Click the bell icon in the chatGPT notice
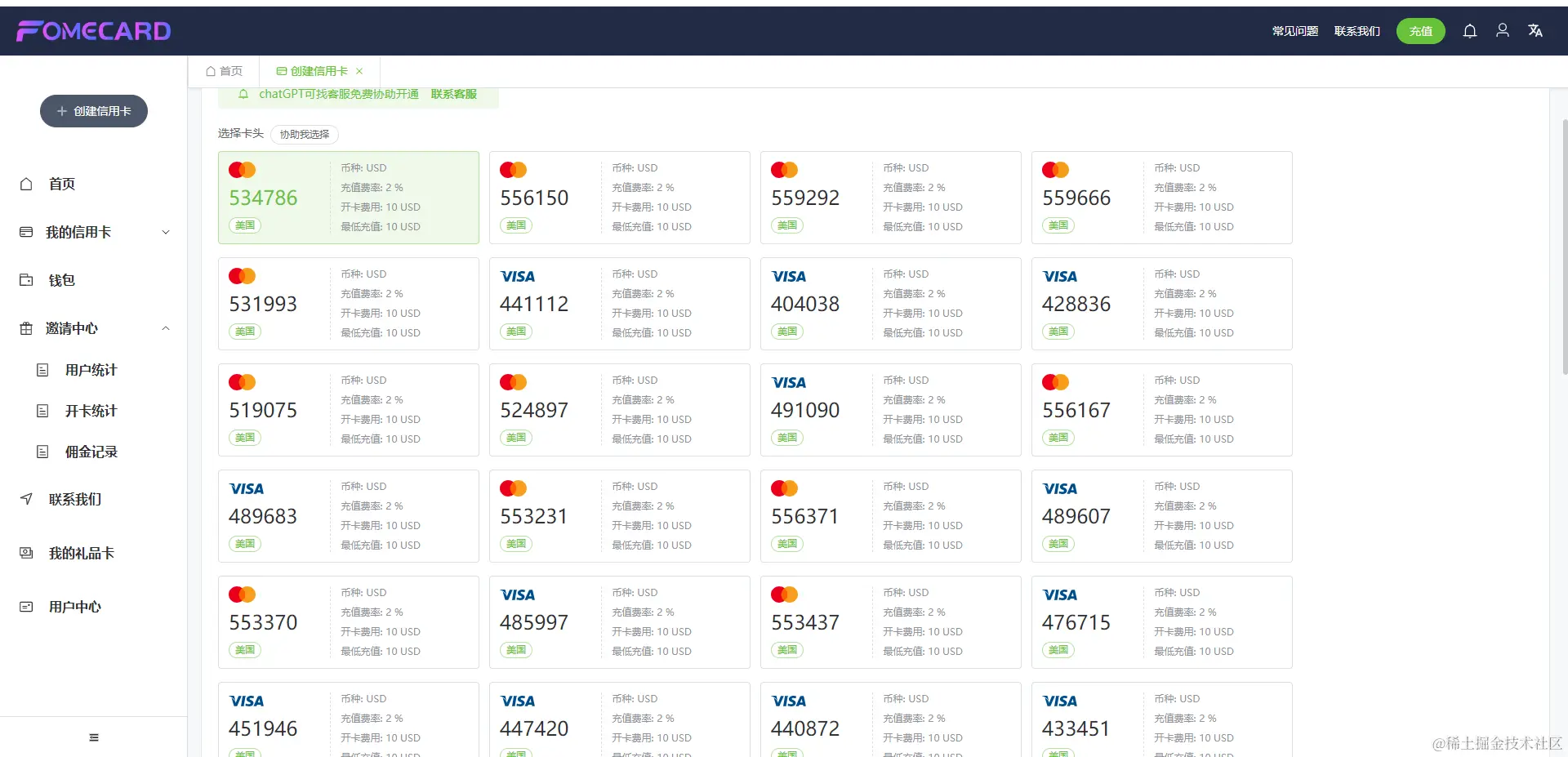This screenshot has height=757, width=1568. pos(243,95)
